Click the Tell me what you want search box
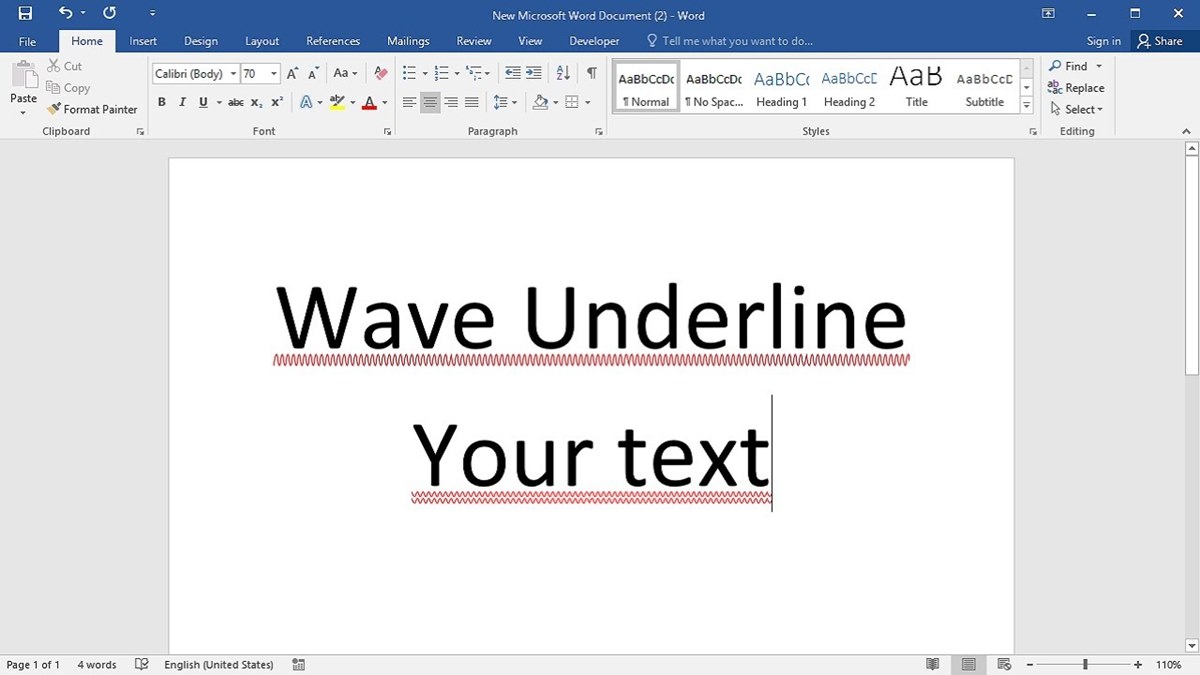Image resolution: width=1200 pixels, height=675 pixels. (x=736, y=41)
